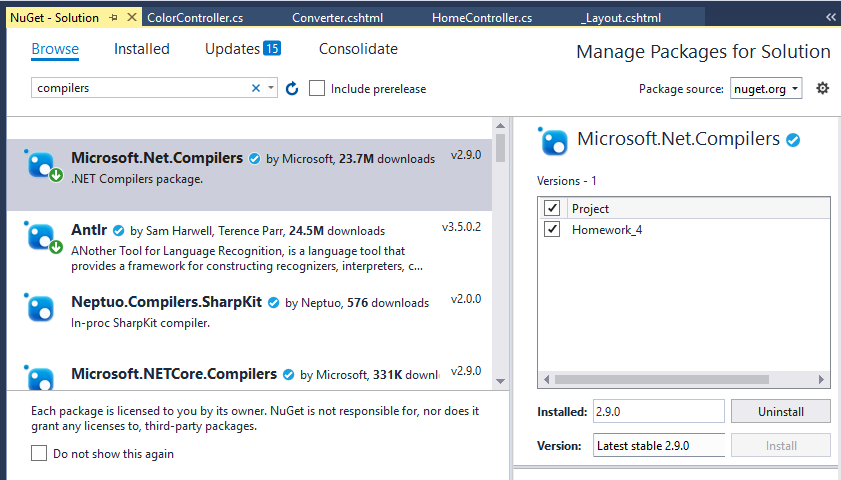Click Neptuo.Compilers.SharpKit package icon
Viewport: 841px width, 480px height.
[40, 308]
